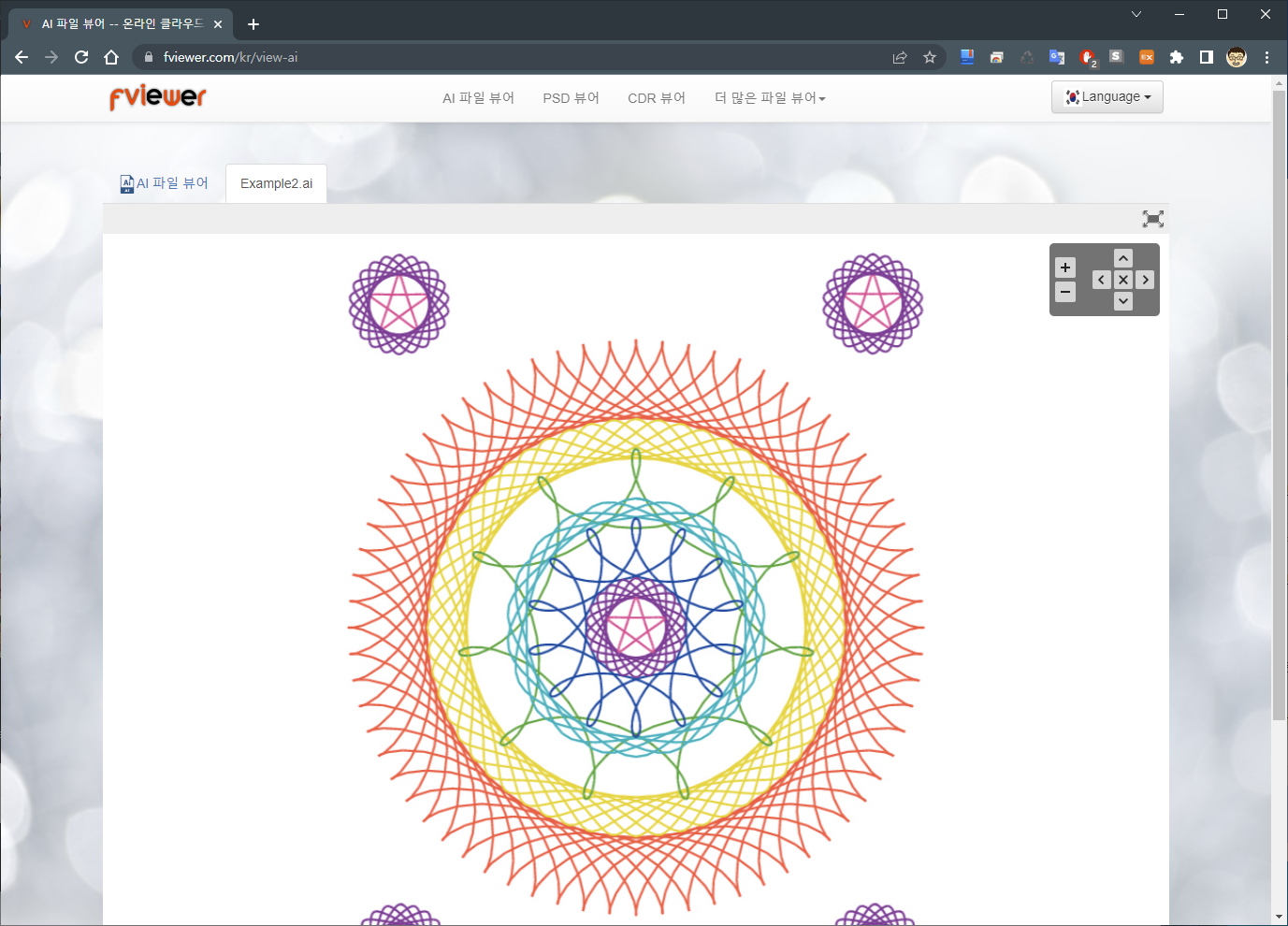Image resolution: width=1288 pixels, height=926 pixels.
Task: Share this page from the address bar
Action: (x=900, y=57)
